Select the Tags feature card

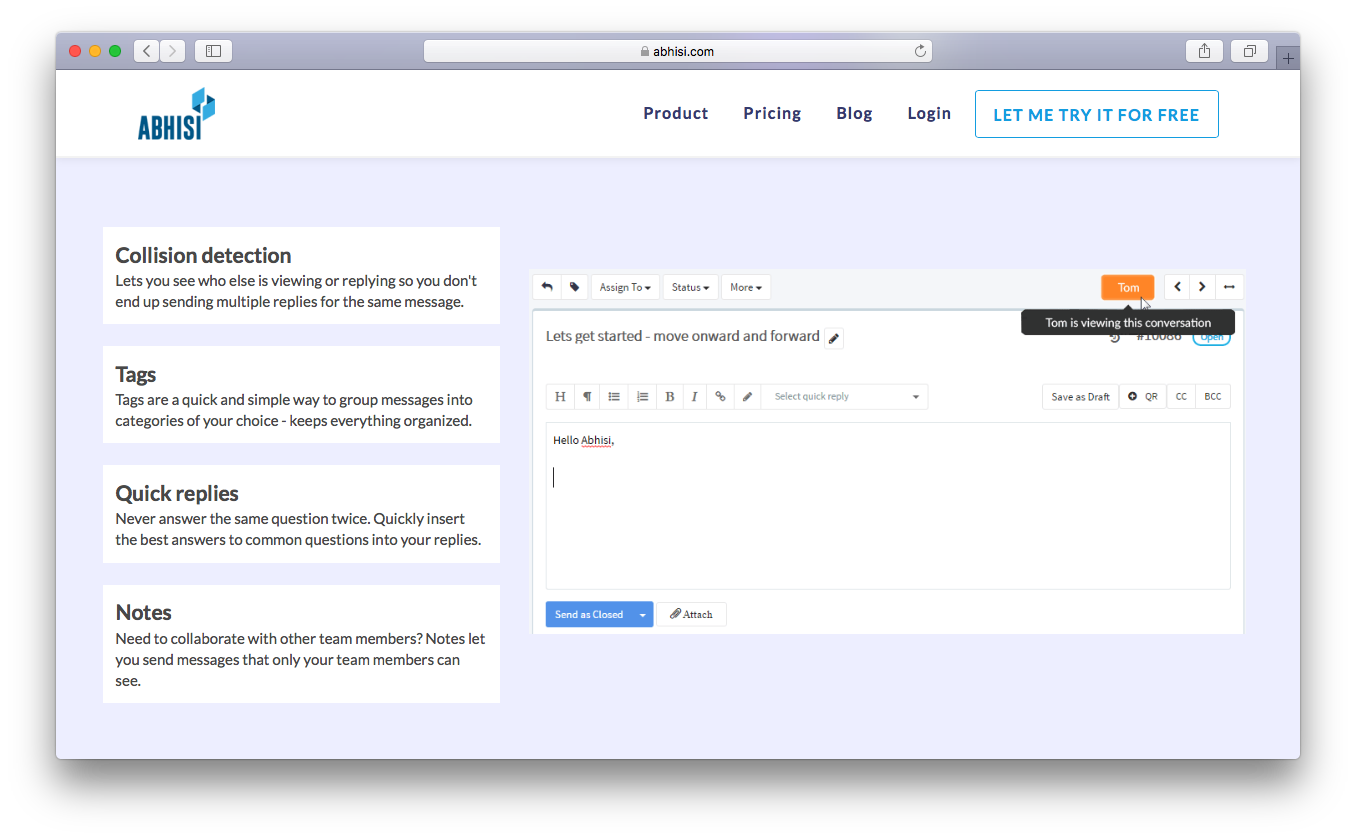tap(301, 395)
